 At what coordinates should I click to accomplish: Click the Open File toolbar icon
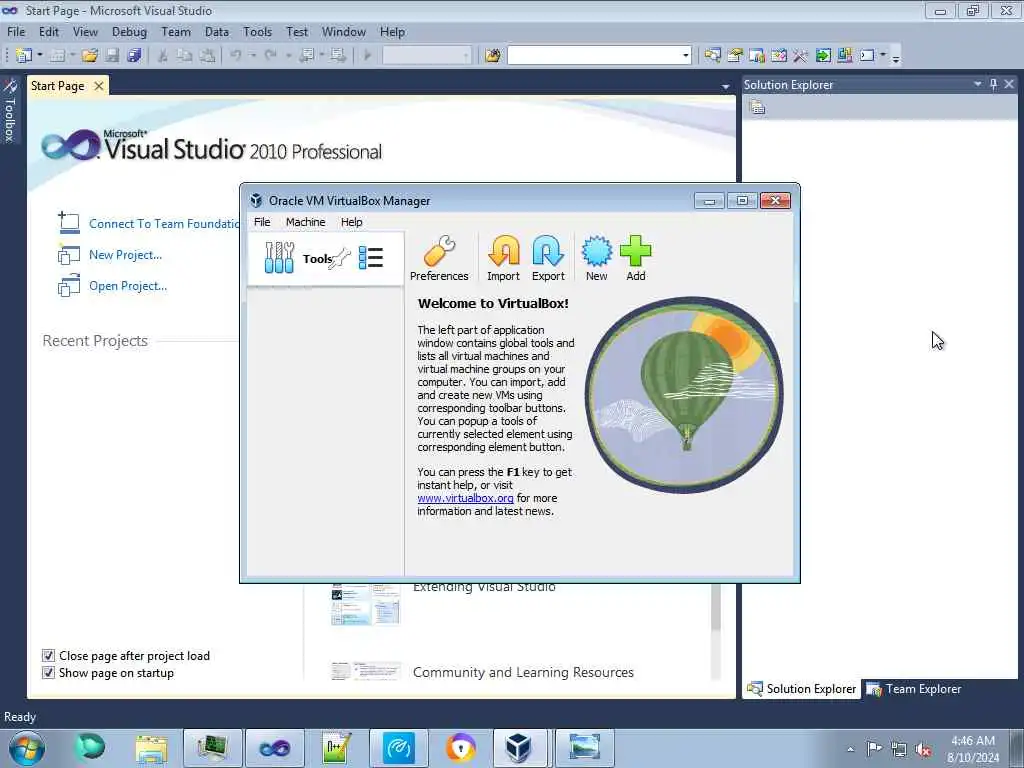coord(89,56)
